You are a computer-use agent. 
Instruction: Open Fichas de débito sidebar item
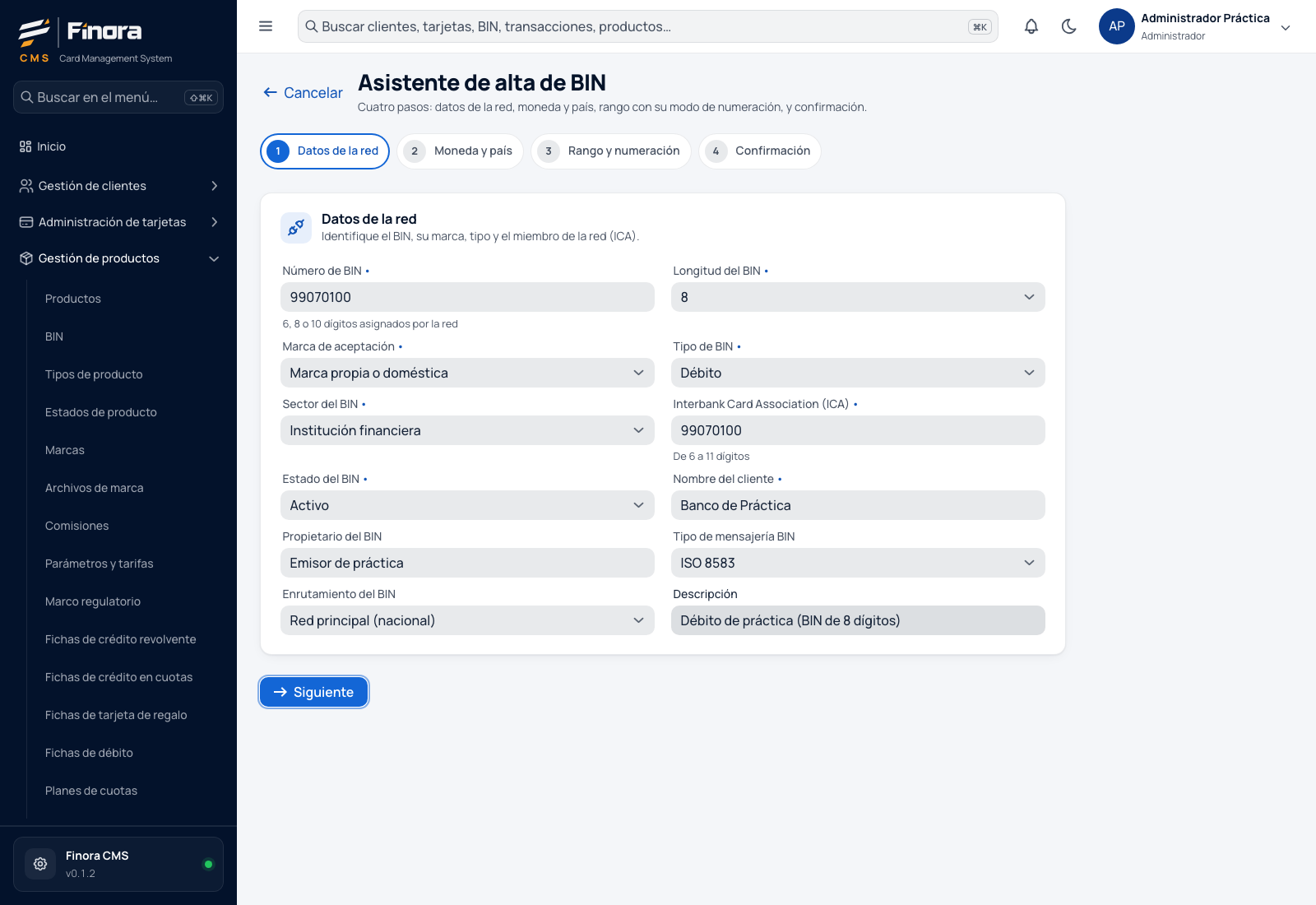[x=89, y=753]
